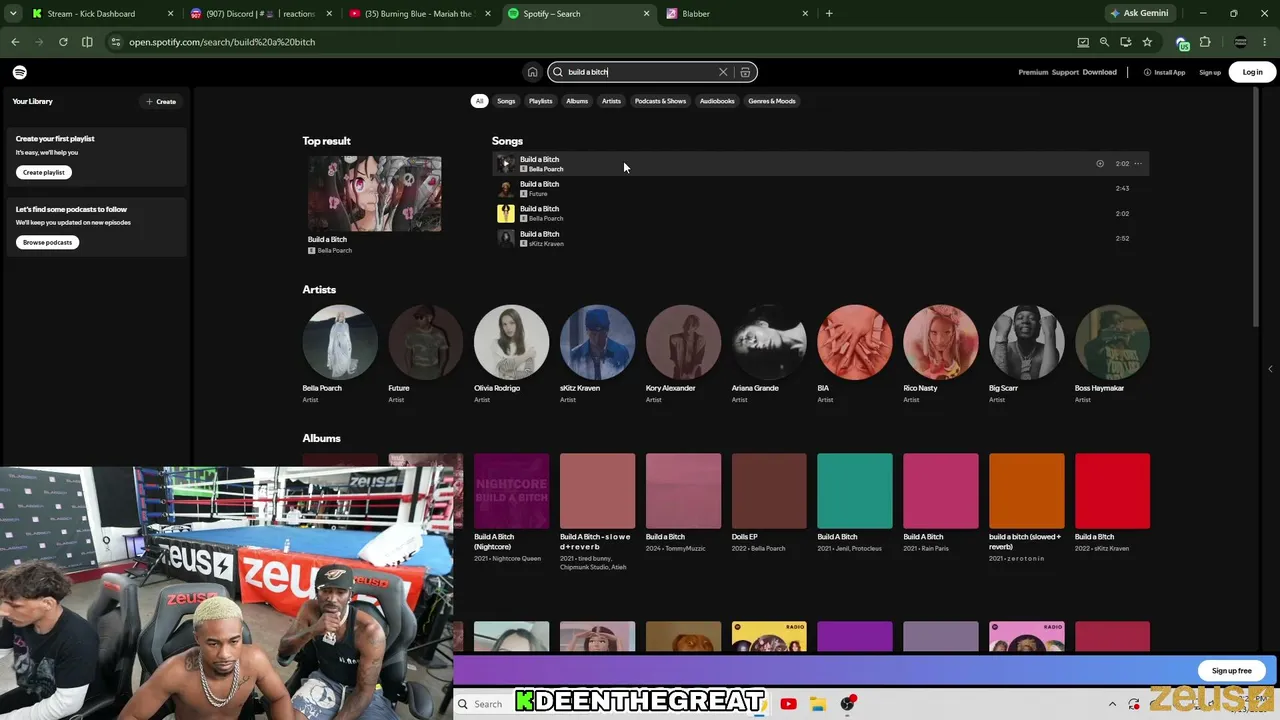The image size is (1280, 720).
Task: Click the Browse podcasts button
Action: [48, 242]
